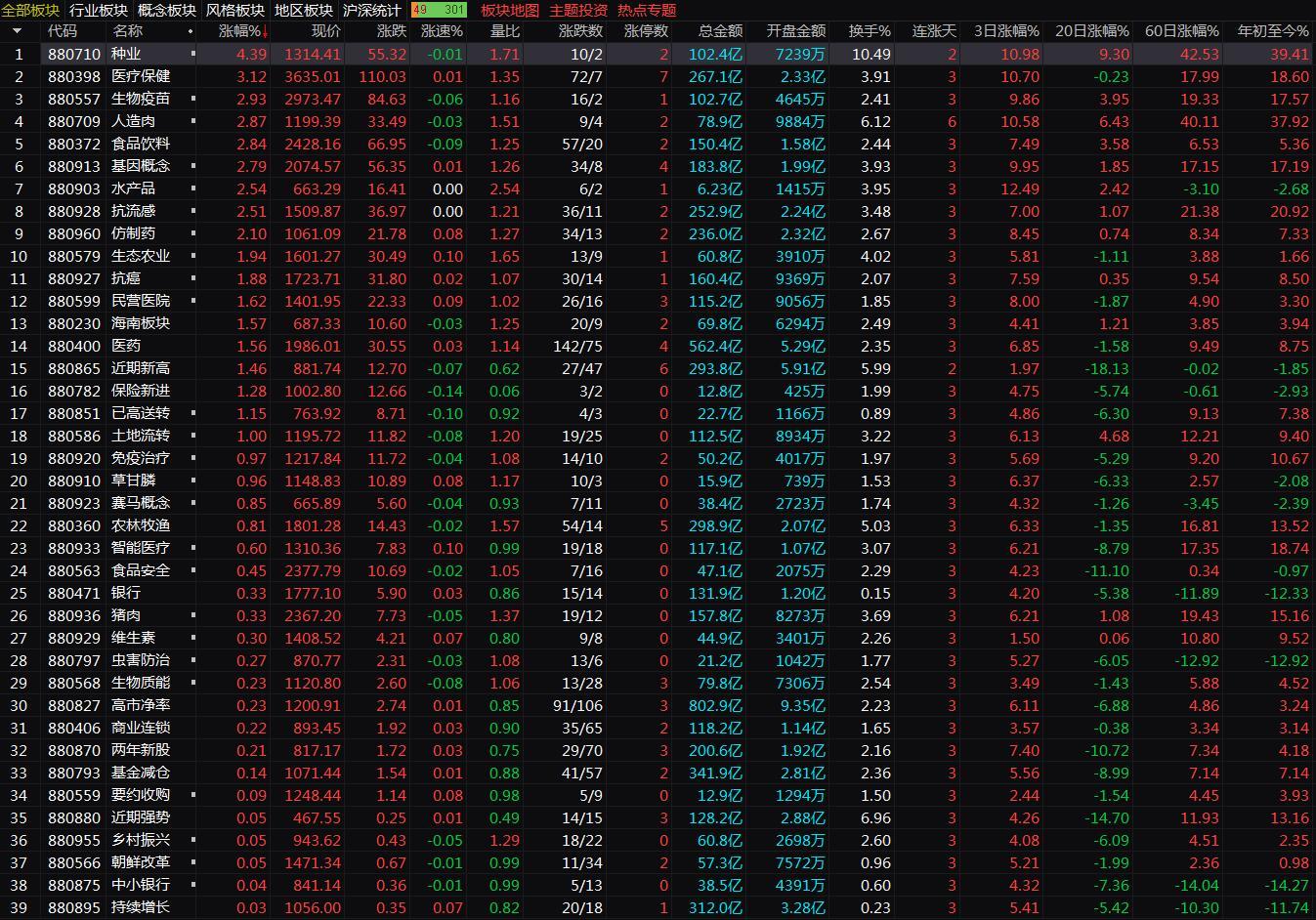Click the square marker beside 民营医院

[x=192, y=301]
